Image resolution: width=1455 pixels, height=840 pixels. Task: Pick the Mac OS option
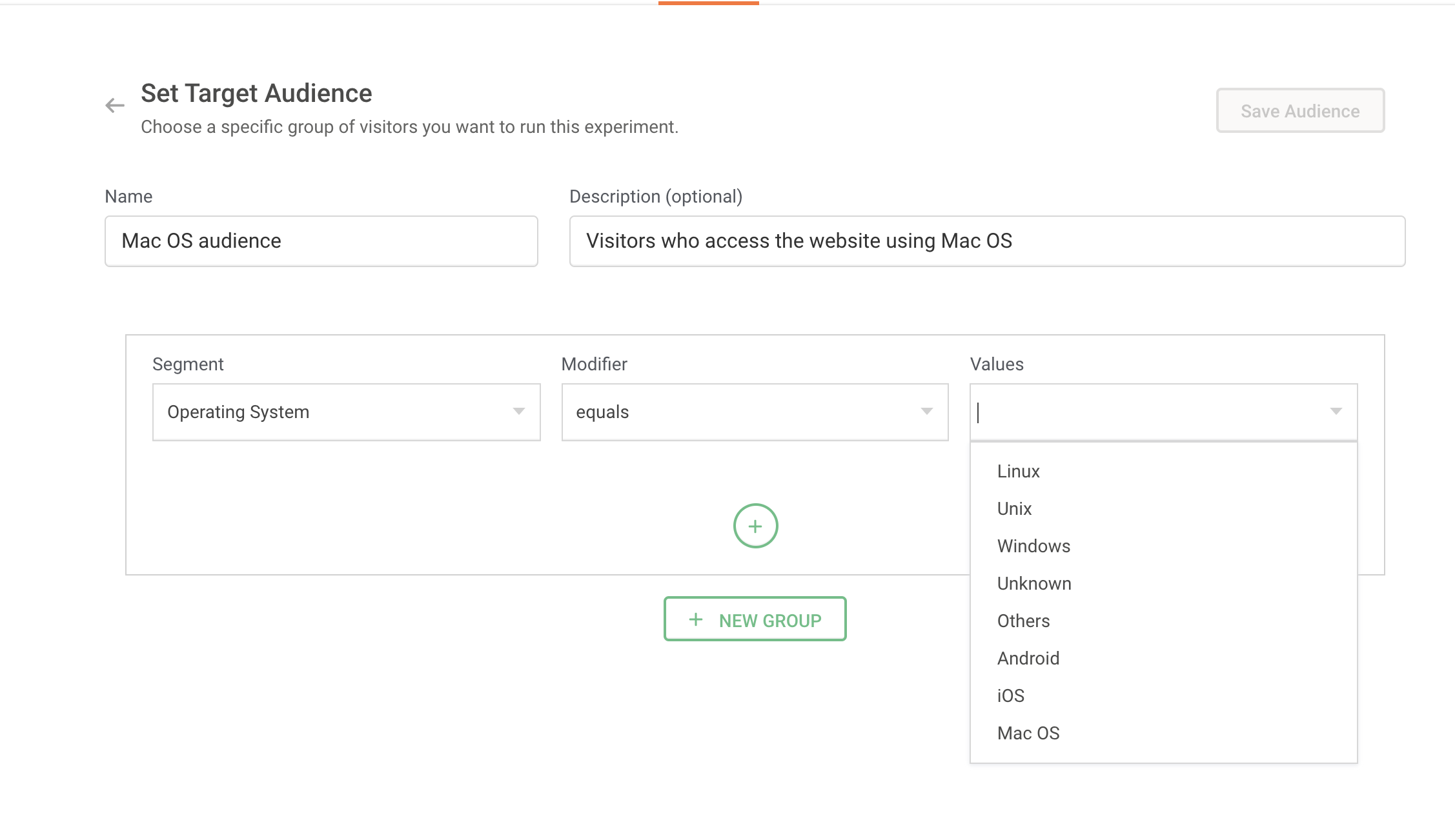[x=1028, y=734]
